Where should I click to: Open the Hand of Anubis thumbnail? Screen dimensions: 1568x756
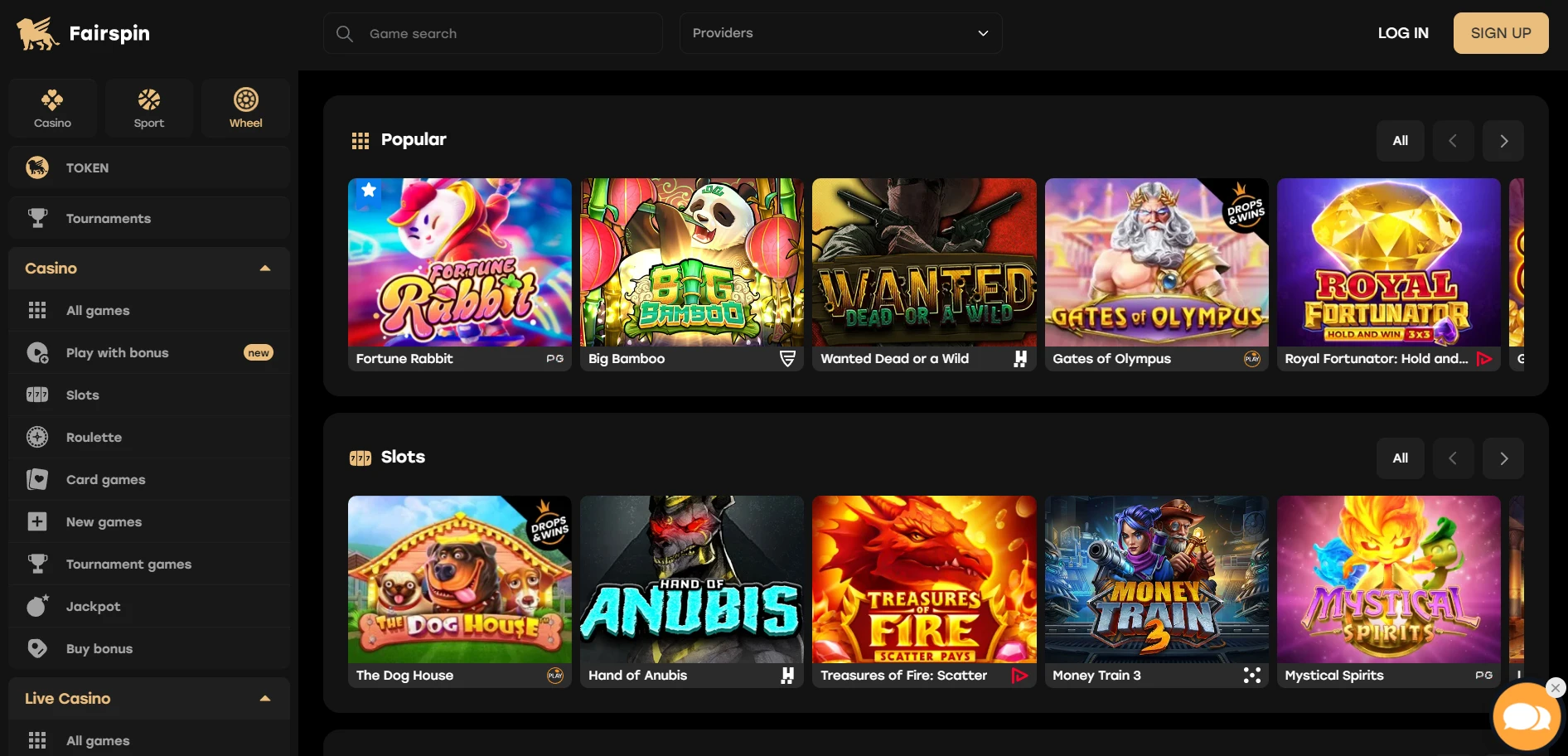[x=692, y=579]
